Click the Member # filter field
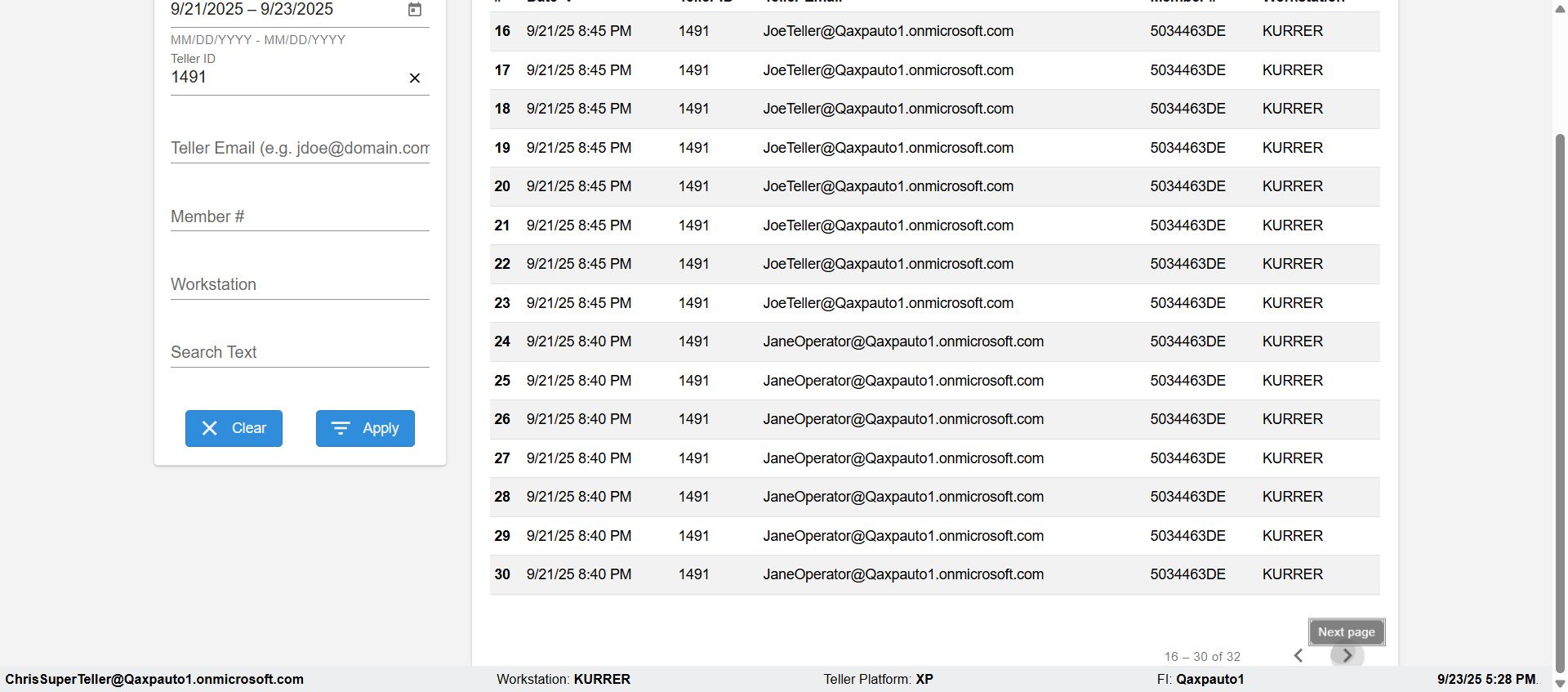The height and width of the screenshot is (692, 1568). coord(300,217)
